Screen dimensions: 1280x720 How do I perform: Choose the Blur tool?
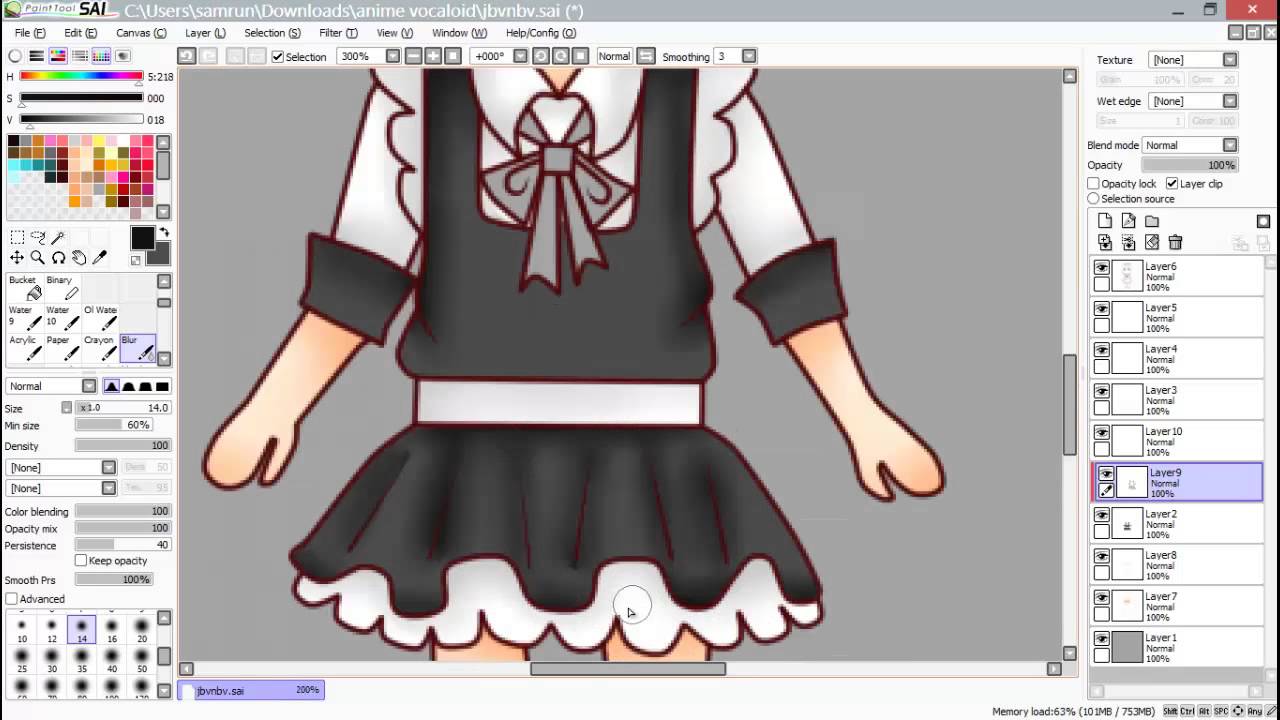click(138, 348)
